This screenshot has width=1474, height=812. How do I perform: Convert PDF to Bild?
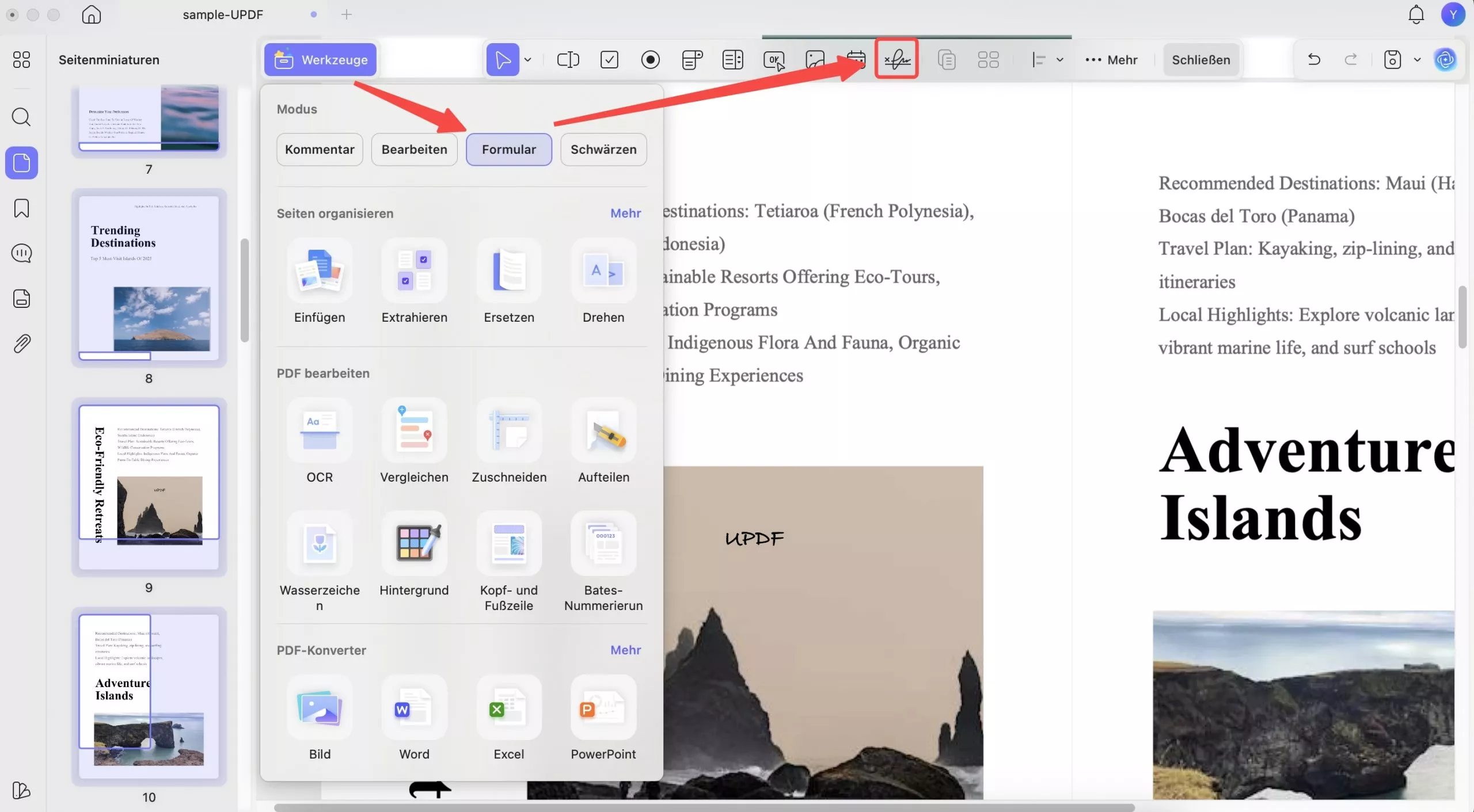320,718
